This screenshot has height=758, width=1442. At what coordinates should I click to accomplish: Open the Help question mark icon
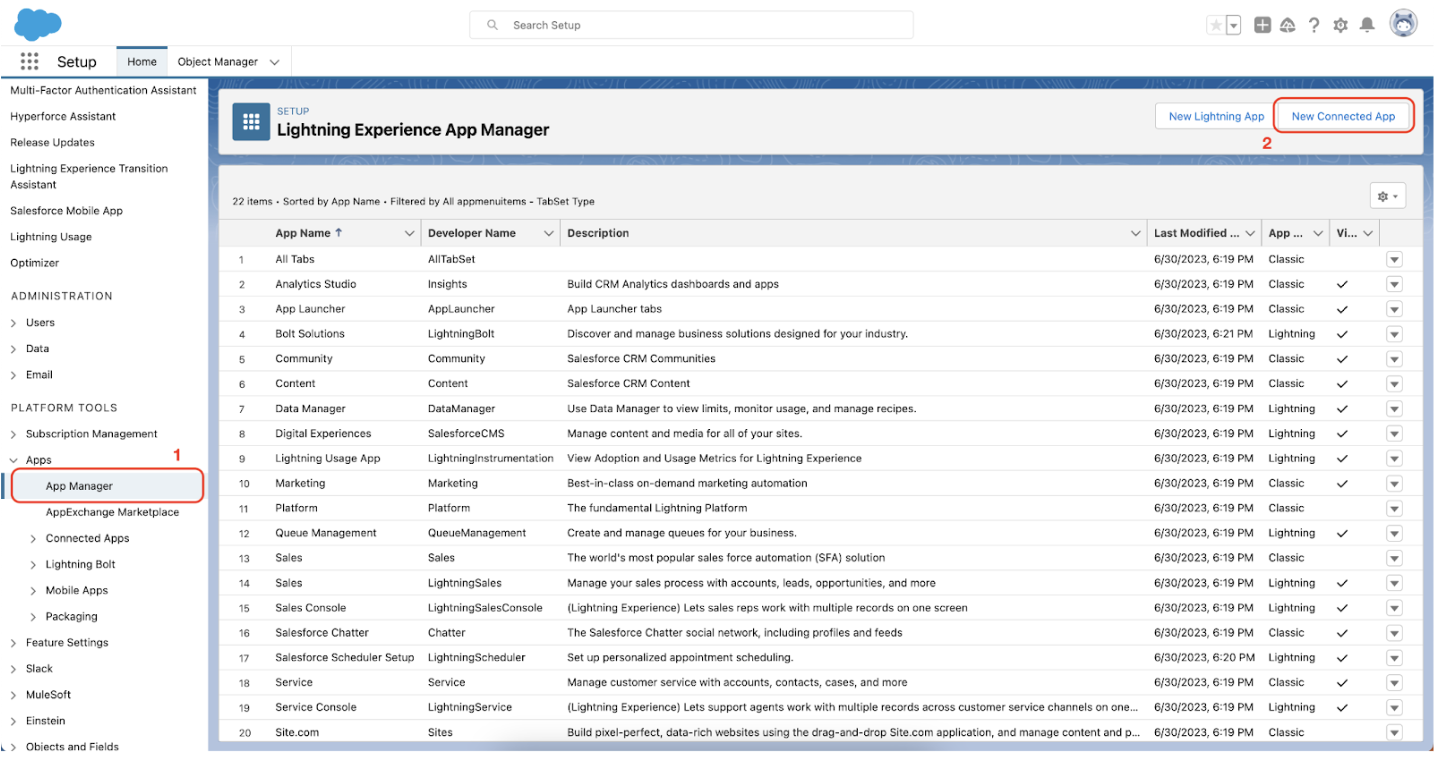[1314, 25]
